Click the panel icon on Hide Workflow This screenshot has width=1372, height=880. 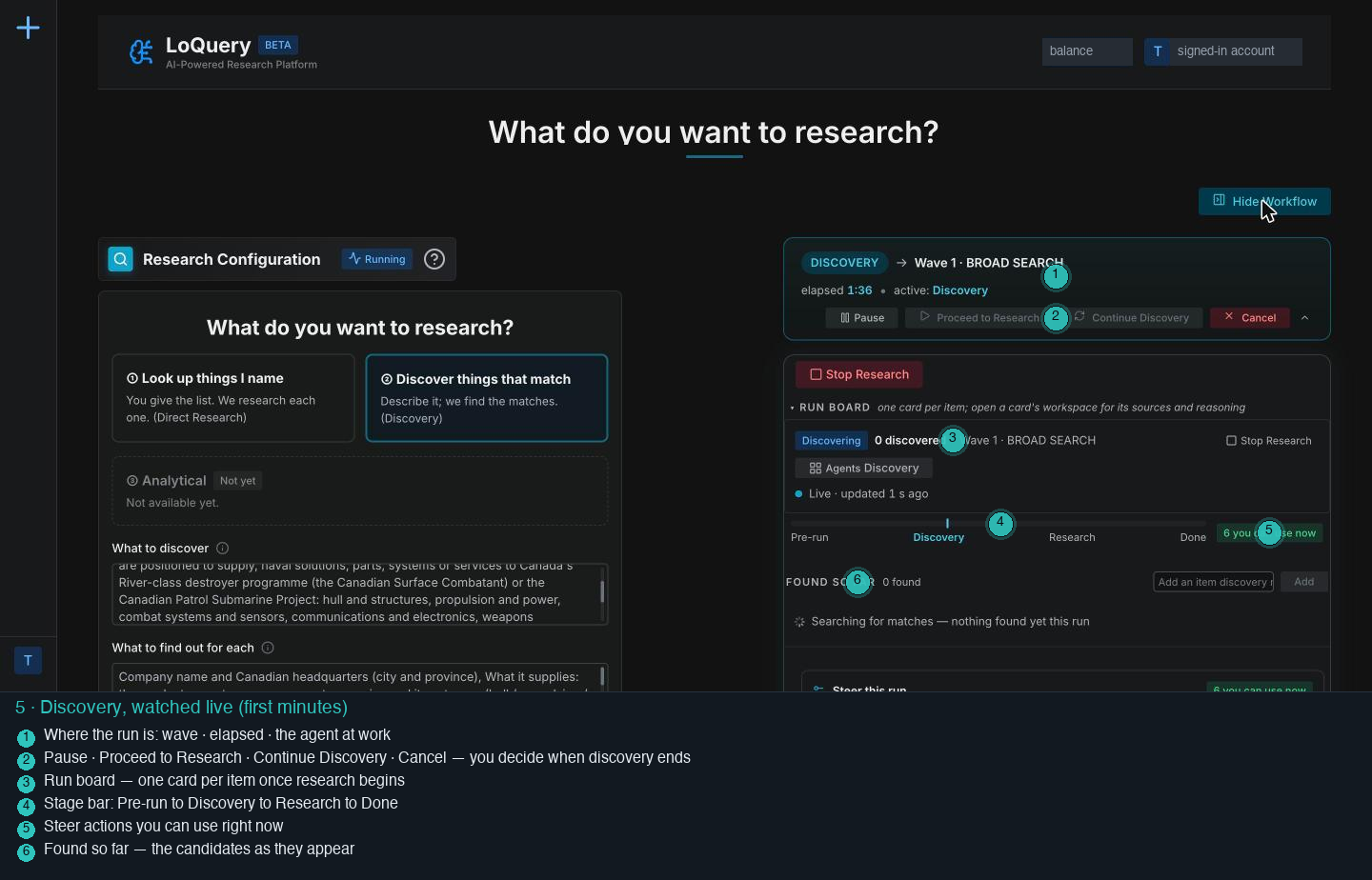[x=1219, y=201]
